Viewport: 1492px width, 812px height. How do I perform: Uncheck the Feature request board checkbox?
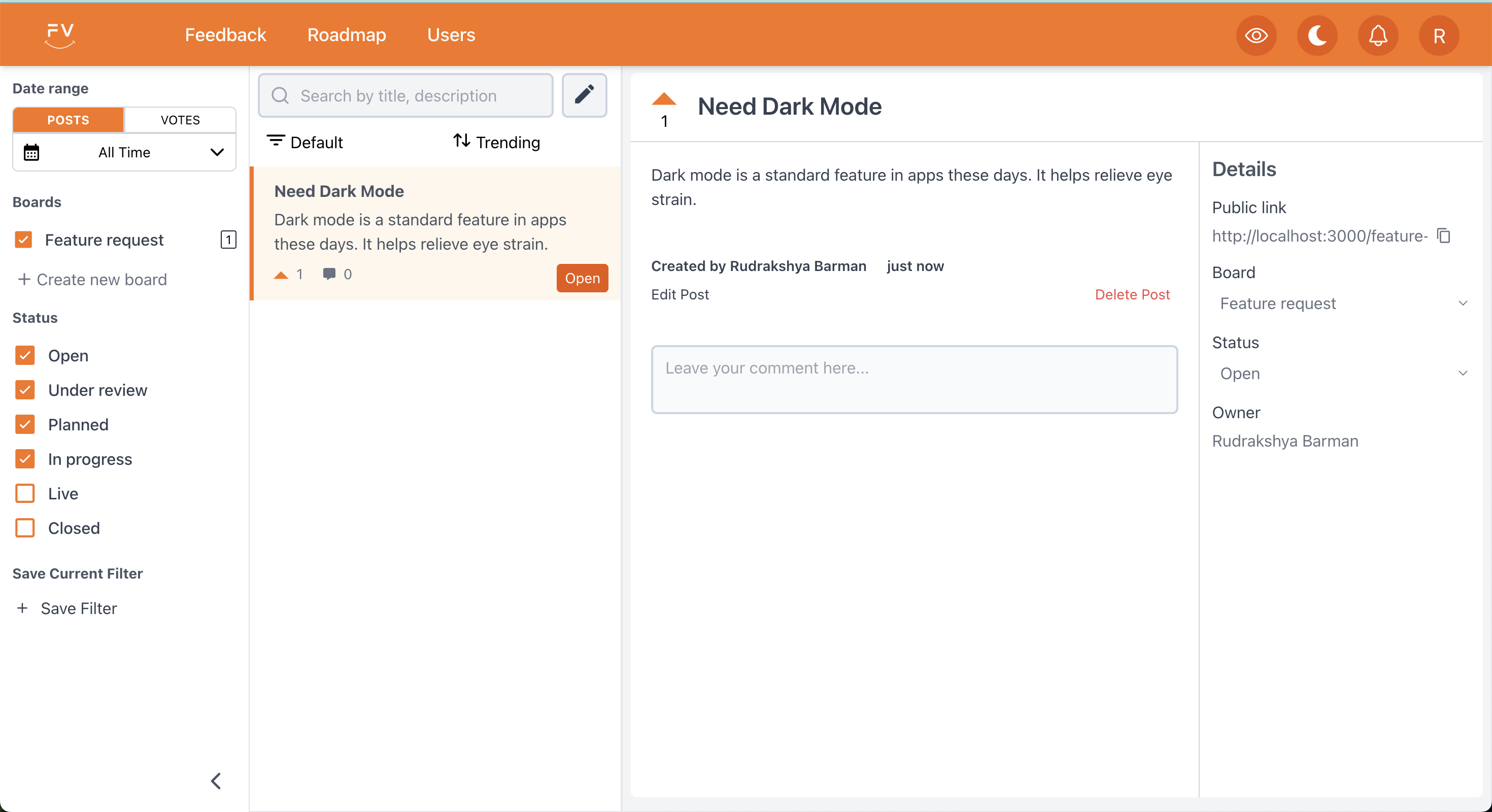(24, 240)
